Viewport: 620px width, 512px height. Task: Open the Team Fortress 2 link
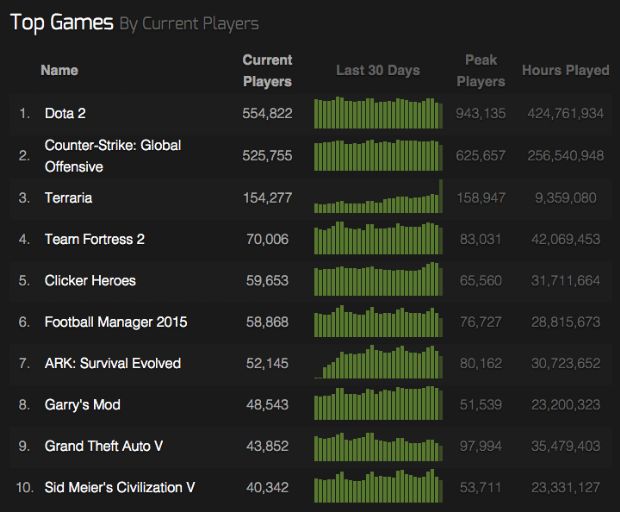coord(95,239)
